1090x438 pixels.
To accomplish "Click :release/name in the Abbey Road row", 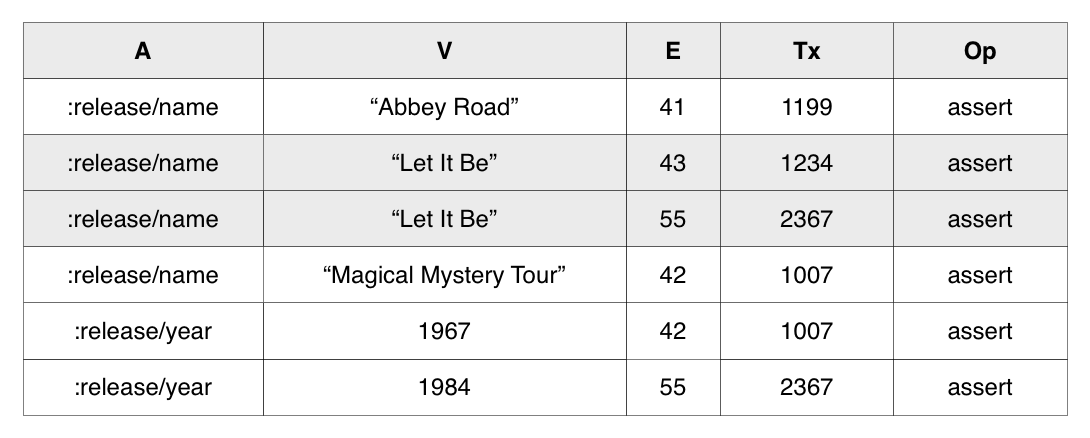I will (143, 107).
